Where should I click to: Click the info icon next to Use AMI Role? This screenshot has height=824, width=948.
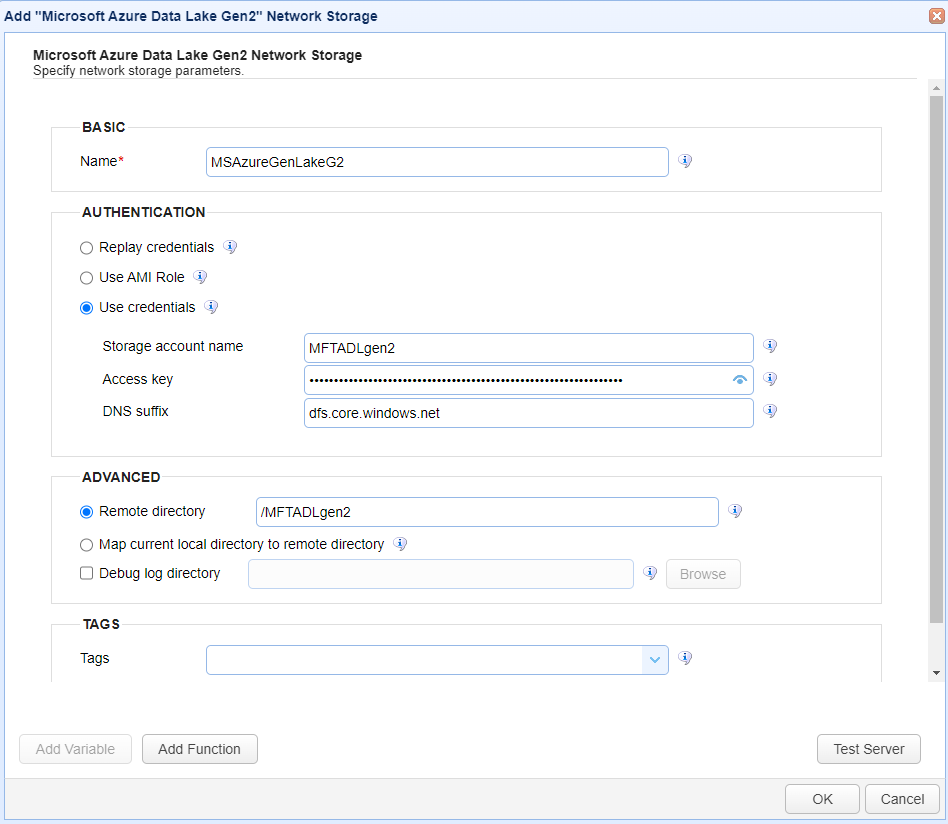pos(200,277)
